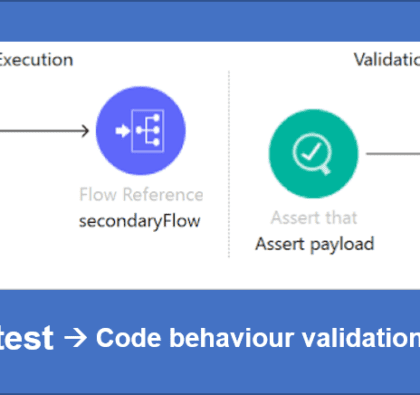The image size is (420, 395).
Task: Click the blue header bar at top
Action: [210, 21]
